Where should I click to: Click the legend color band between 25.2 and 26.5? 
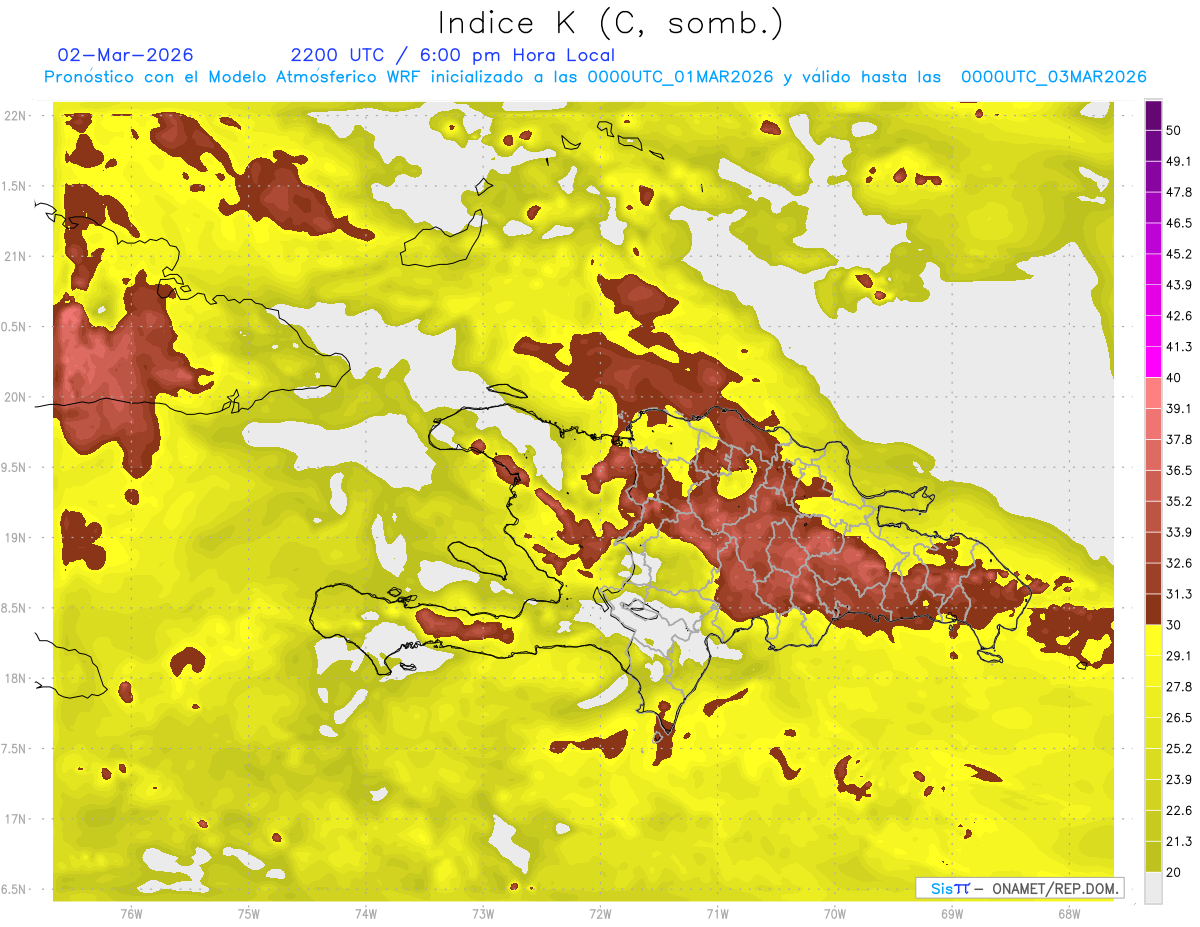1153,733
